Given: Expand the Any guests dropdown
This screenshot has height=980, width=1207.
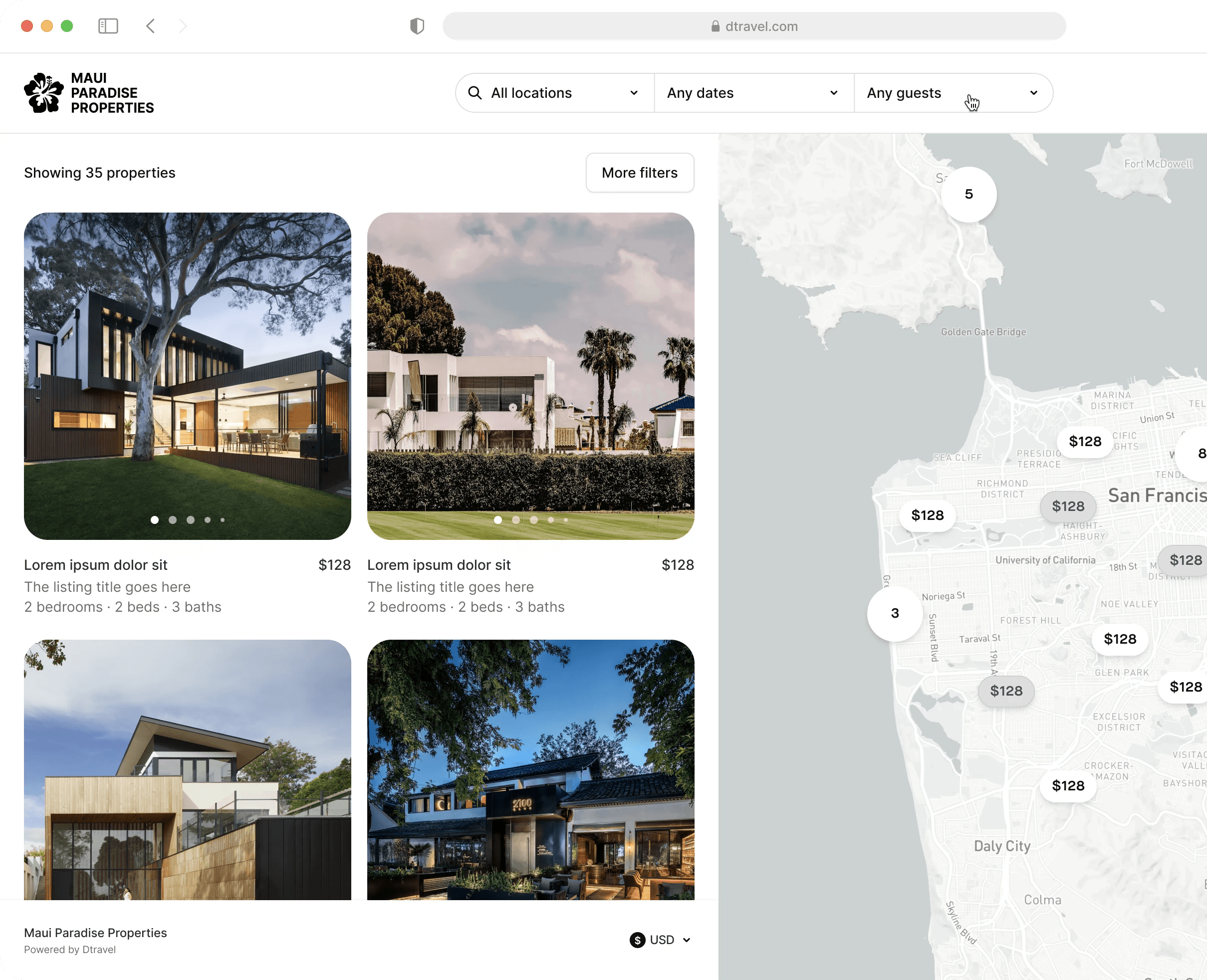Looking at the screenshot, I should [x=954, y=93].
